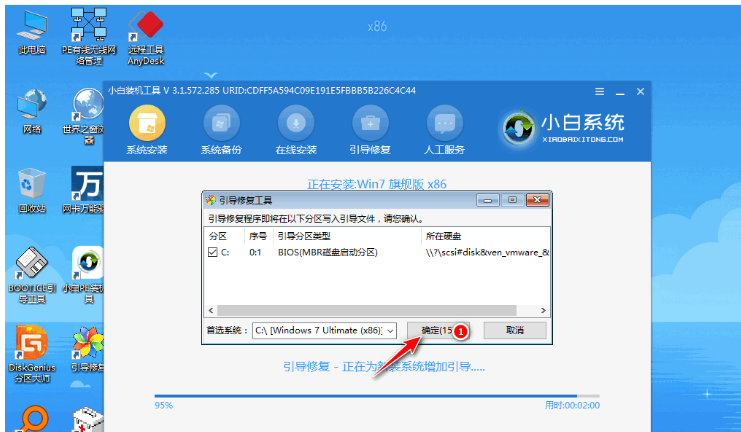
Task: Open DiskGenius partition desktop icon
Action: (x=32, y=354)
